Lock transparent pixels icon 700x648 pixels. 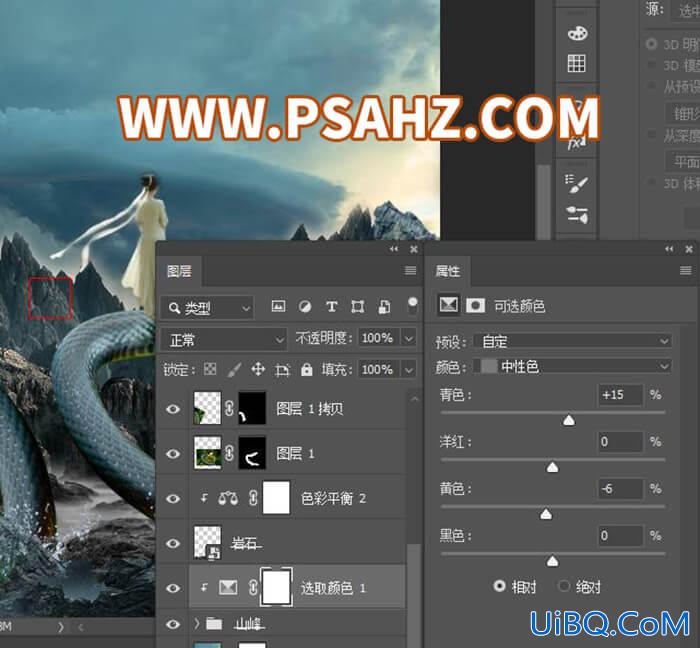point(210,369)
